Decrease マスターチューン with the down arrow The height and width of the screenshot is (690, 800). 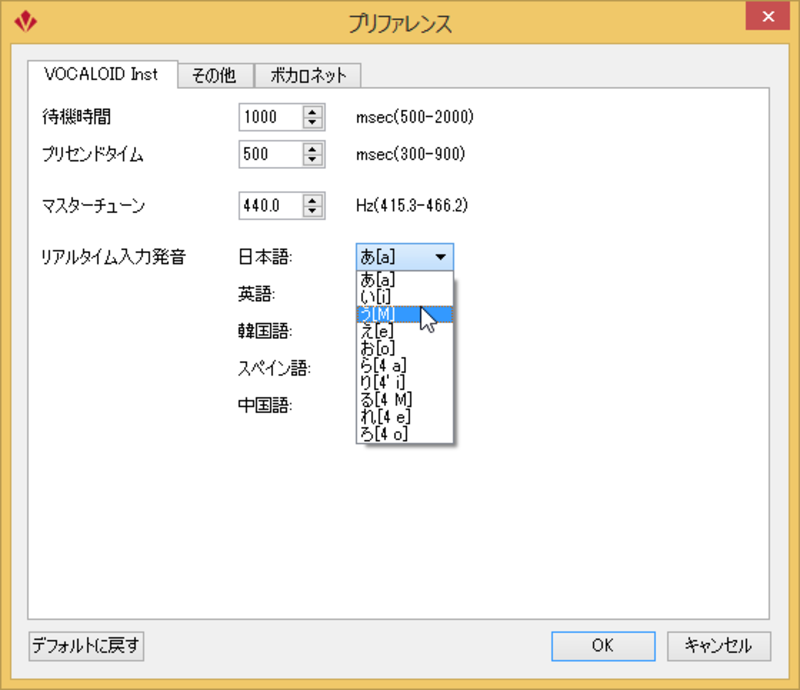(x=312, y=212)
